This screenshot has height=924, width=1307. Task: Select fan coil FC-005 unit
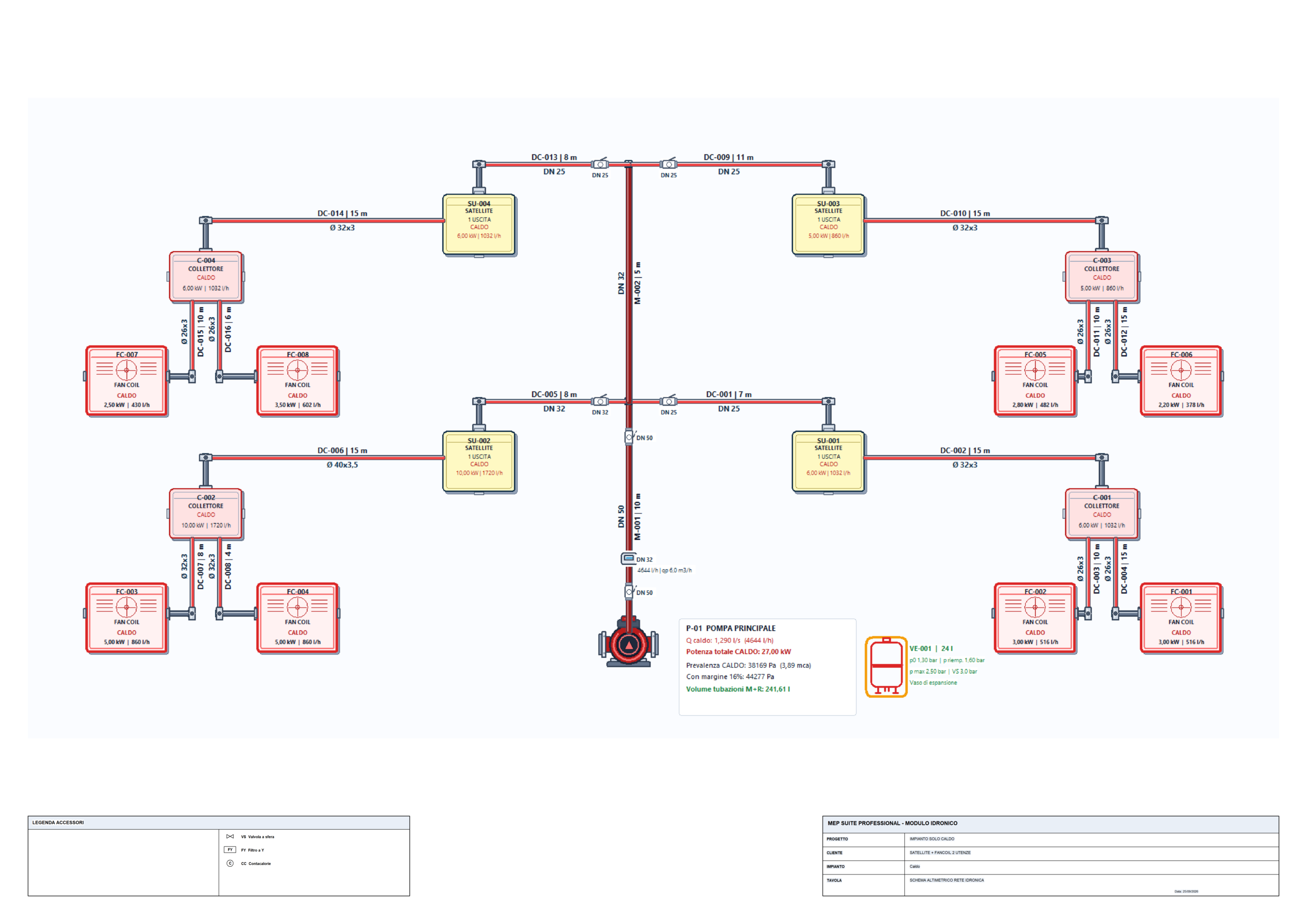(x=1035, y=381)
